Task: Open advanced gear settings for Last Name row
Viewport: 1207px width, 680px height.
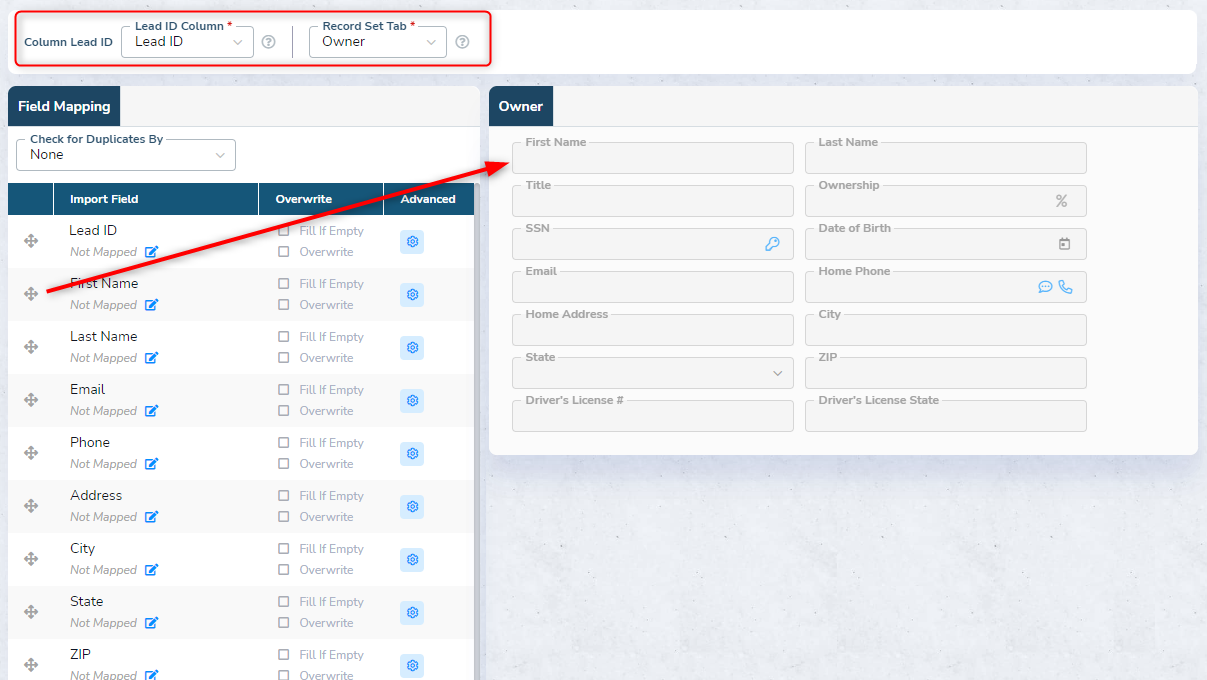Action: [412, 348]
